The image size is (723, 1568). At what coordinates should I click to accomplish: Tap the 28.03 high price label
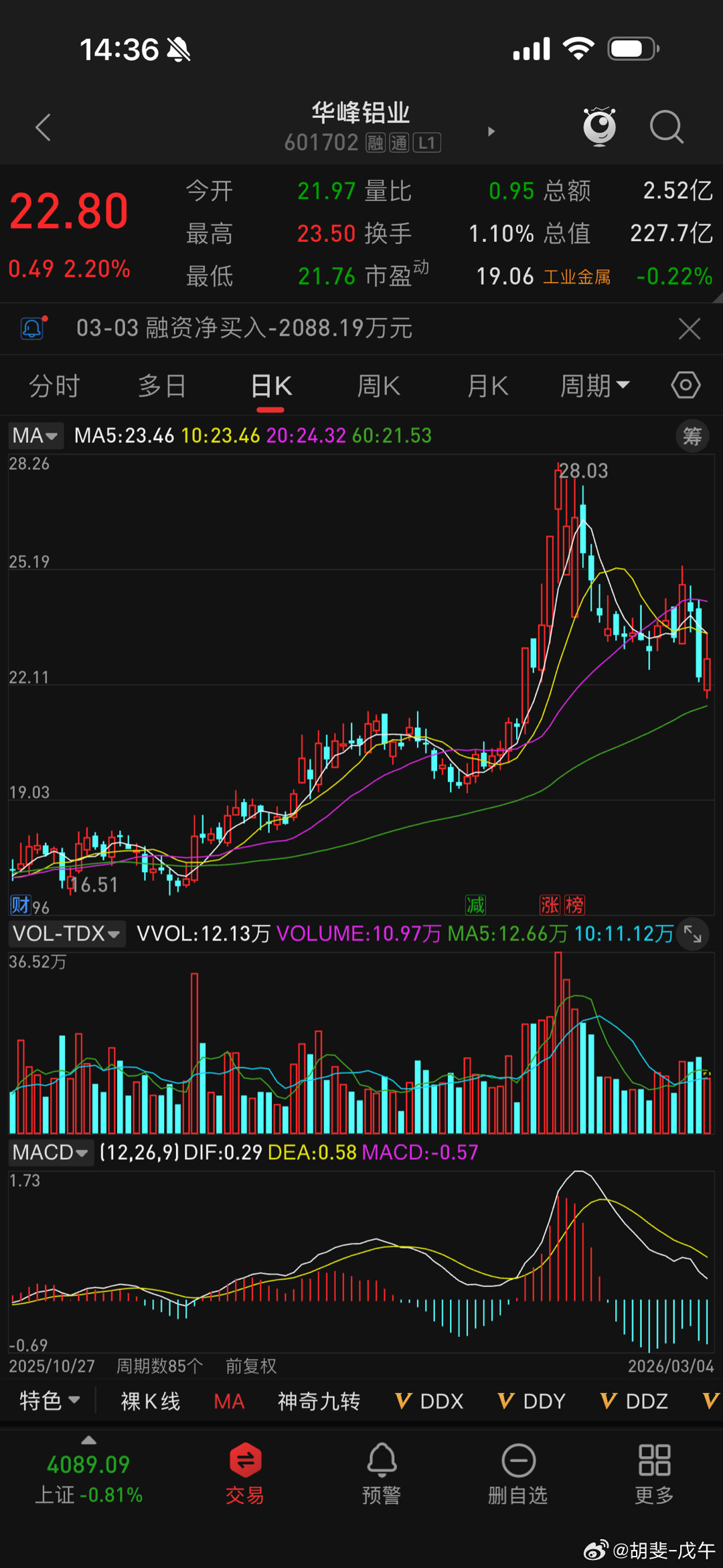[583, 471]
